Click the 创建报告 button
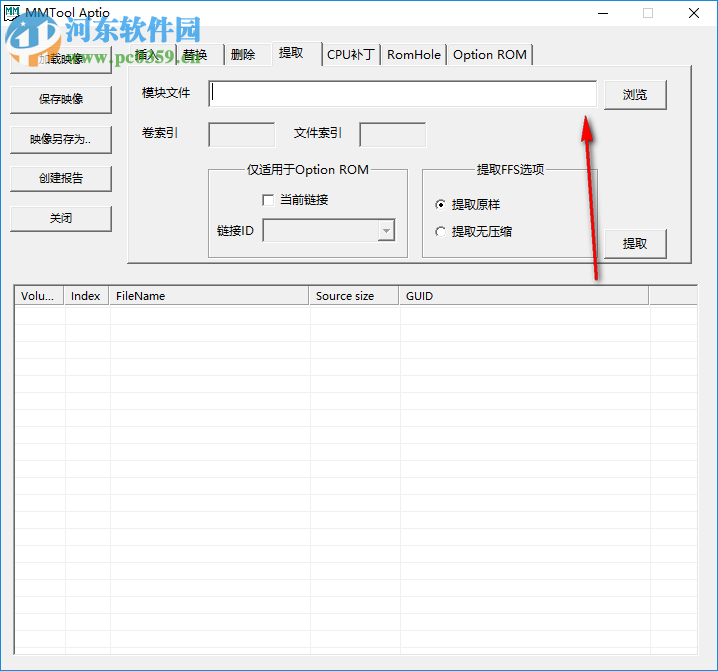This screenshot has width=718, height=671. tap(61, 178)
